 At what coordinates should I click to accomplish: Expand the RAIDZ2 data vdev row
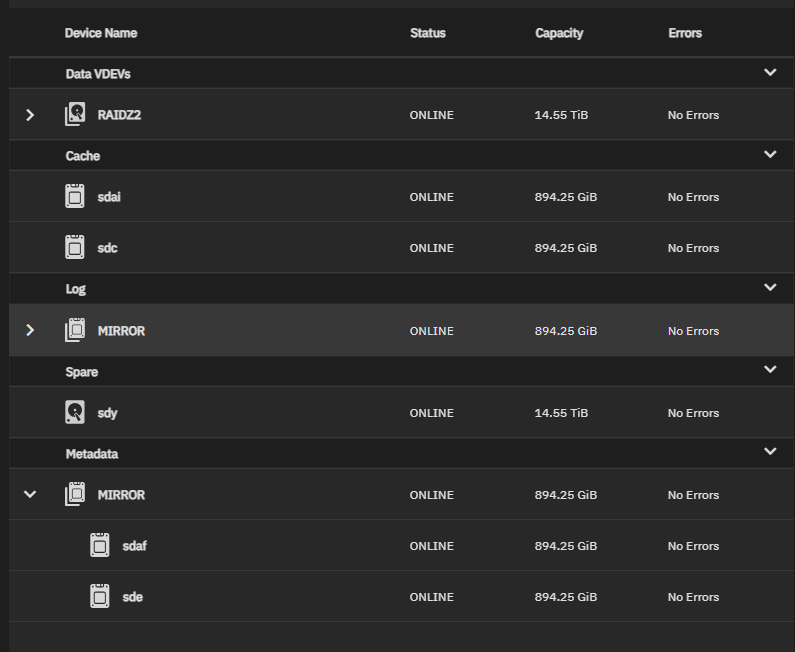[30, 115]
